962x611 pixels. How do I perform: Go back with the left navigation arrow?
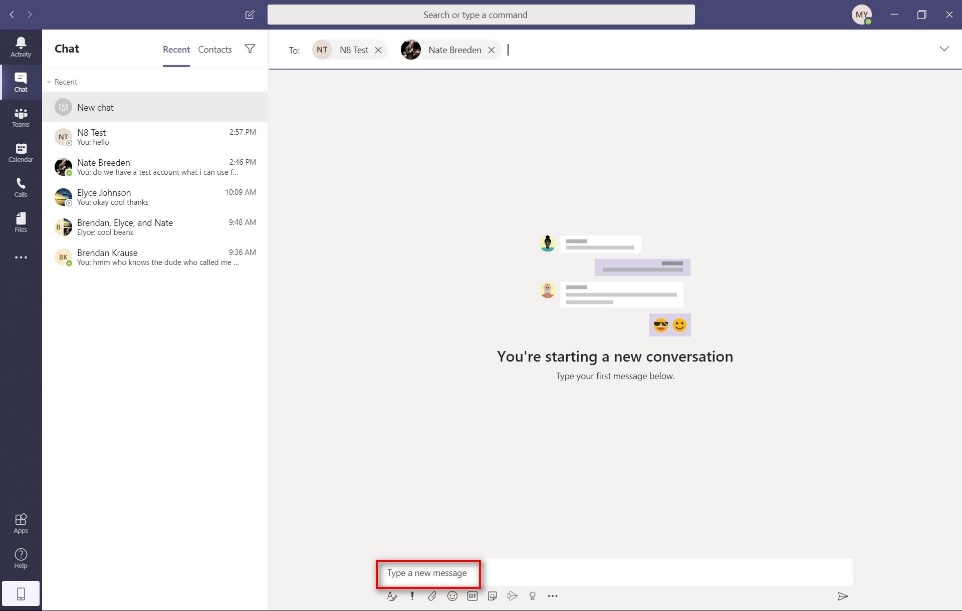[12, 14]
